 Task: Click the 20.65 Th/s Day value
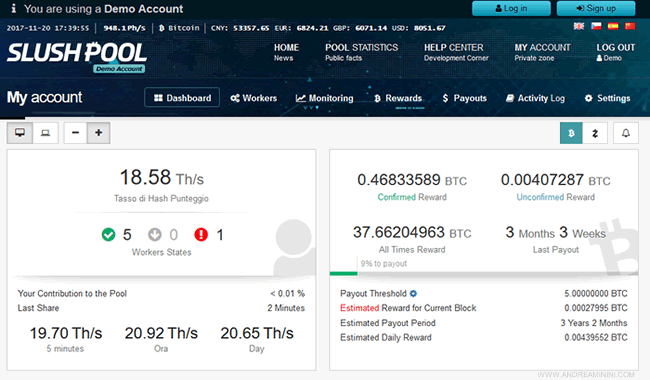[257, 333]
